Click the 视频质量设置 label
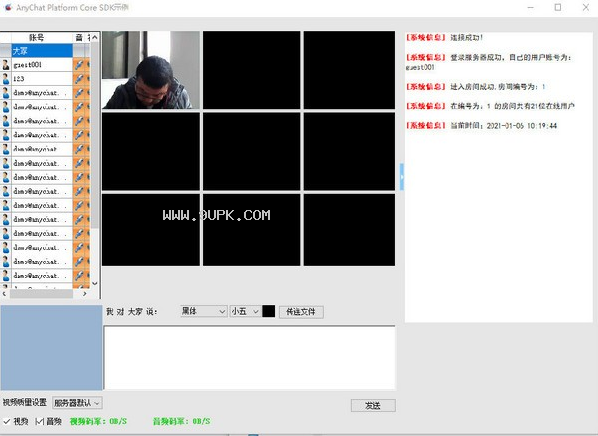This screenshot has height=436, width=598. pyautogui.click(x=24, y=402)
